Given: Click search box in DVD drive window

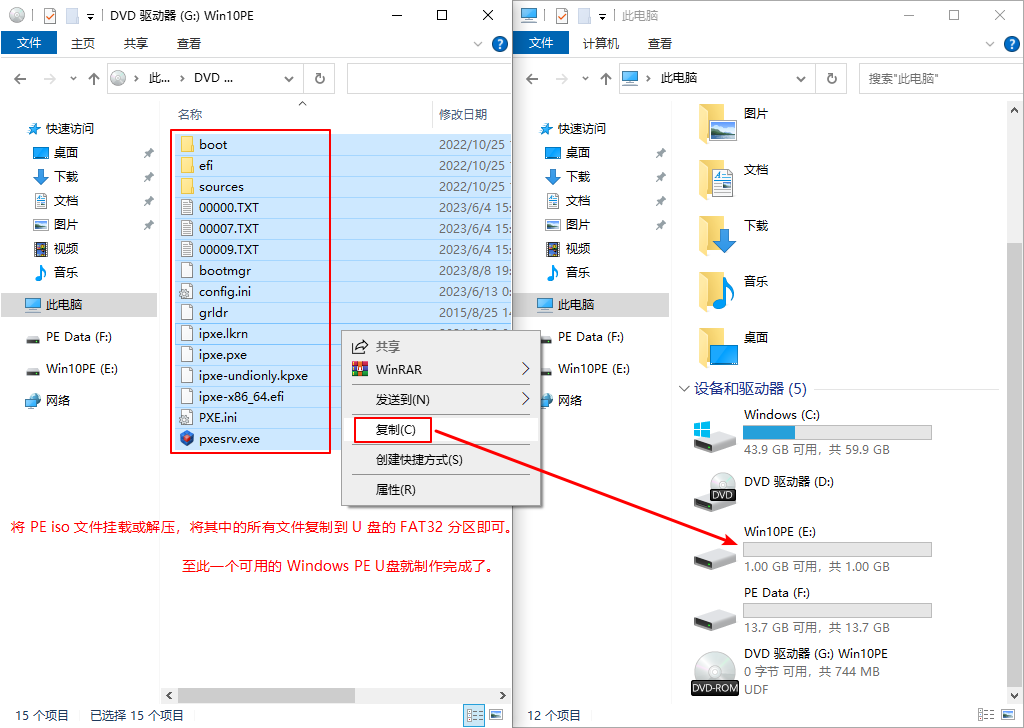Looking at the screenshot, I should coord(428,78).
